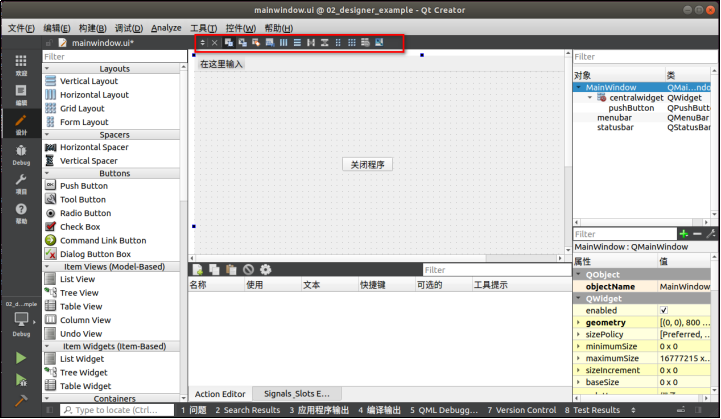Open the 文件(F) menu
Image resolution: width=721 pixels, height=419 pixels.
click(21, 28)
